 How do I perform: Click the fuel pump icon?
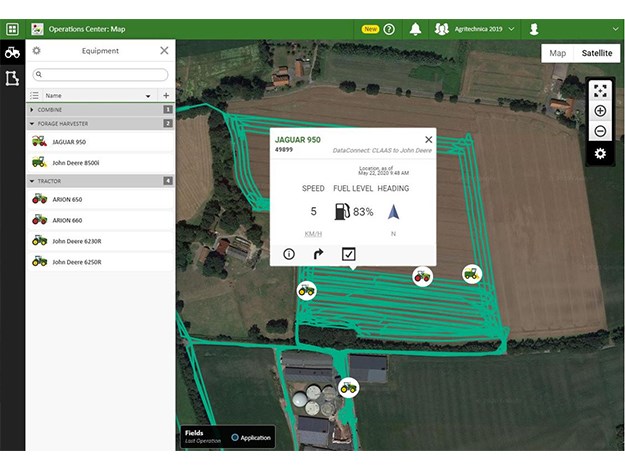342,212
